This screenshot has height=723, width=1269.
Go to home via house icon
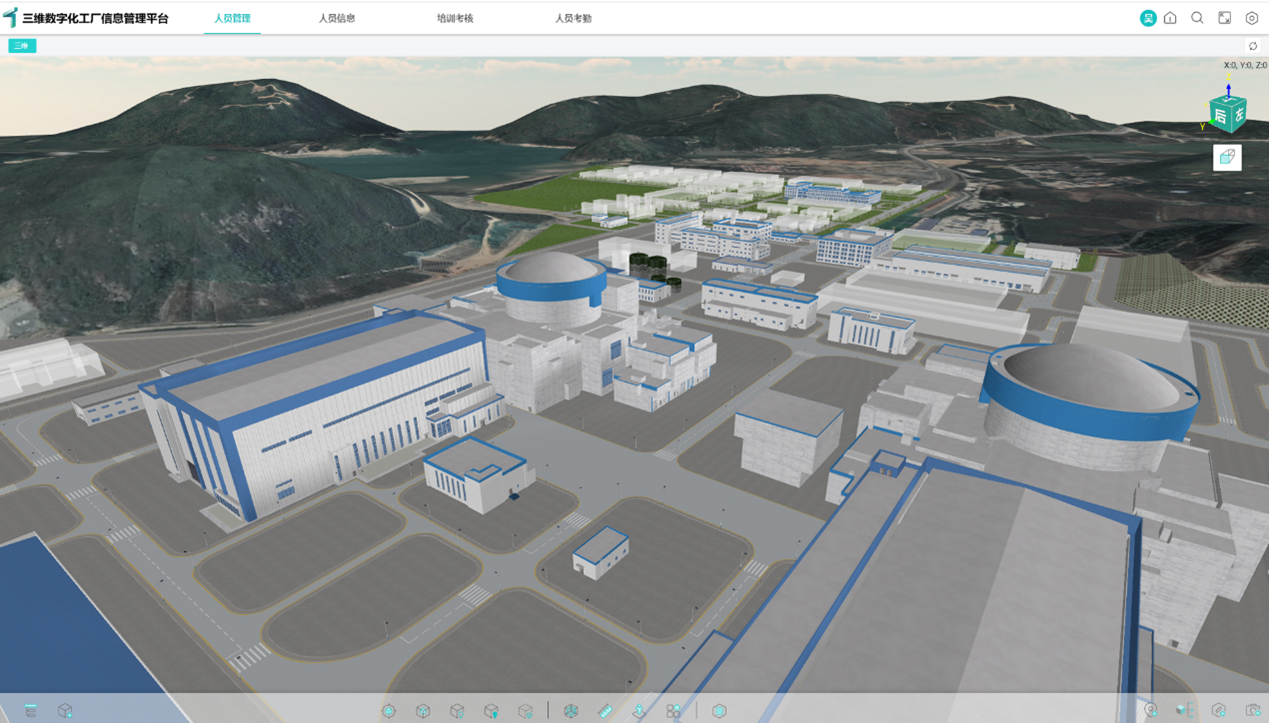pyautogui.click(x=1170, y=18)
